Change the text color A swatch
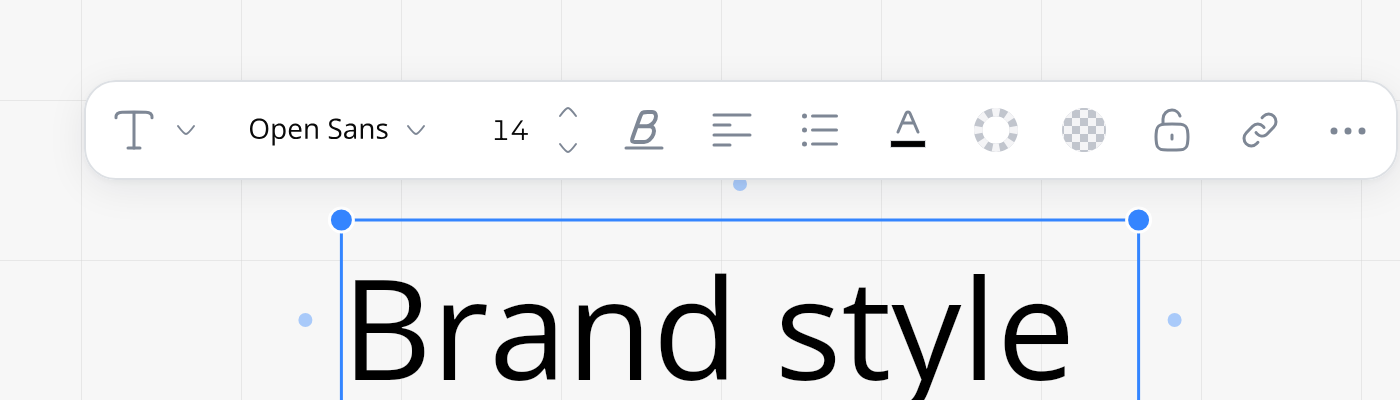The width and height of the screenshot is (1400, 400). pos(908,130)
